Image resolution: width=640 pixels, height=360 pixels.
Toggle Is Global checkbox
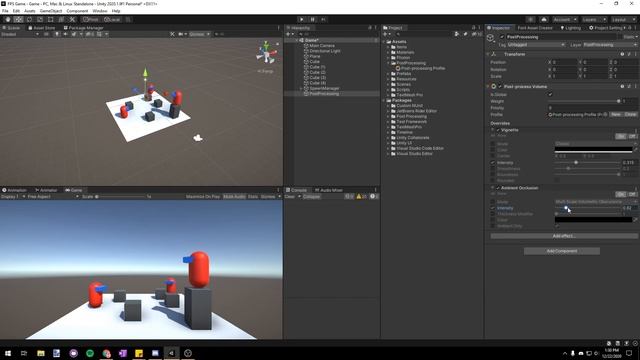[550, 94]
